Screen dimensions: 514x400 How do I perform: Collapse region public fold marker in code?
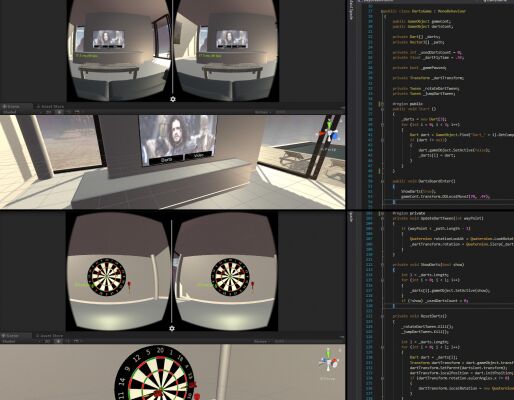[382, 104]
